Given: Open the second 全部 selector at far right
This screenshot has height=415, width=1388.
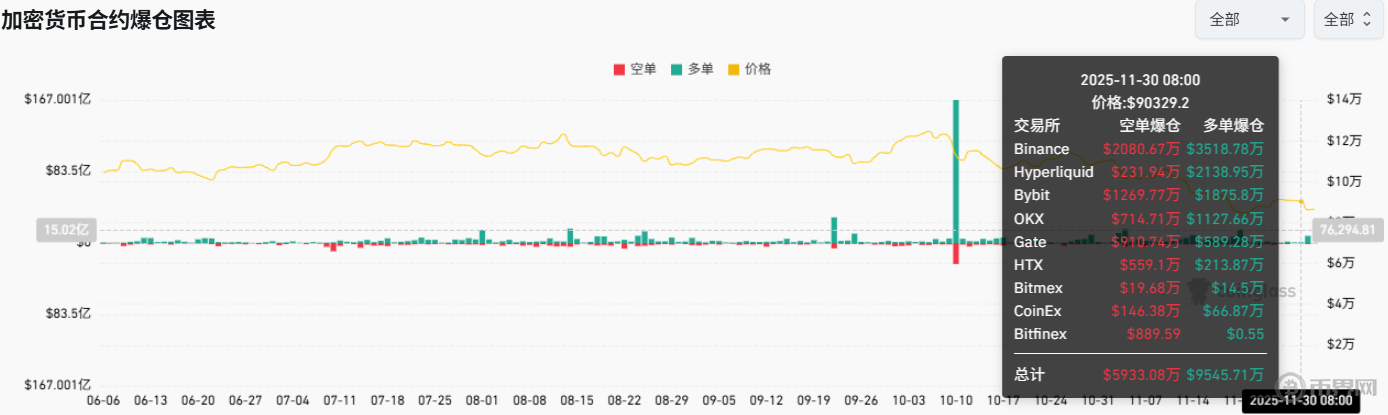Looking at the screenshot, I should coord(1348,19).
